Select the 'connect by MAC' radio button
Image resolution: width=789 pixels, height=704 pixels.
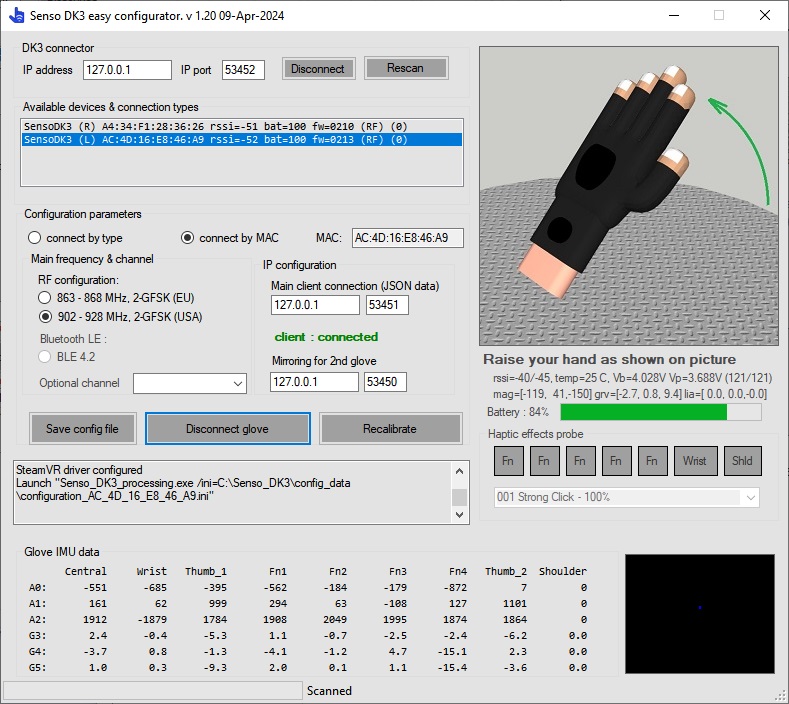click(187, 238)
